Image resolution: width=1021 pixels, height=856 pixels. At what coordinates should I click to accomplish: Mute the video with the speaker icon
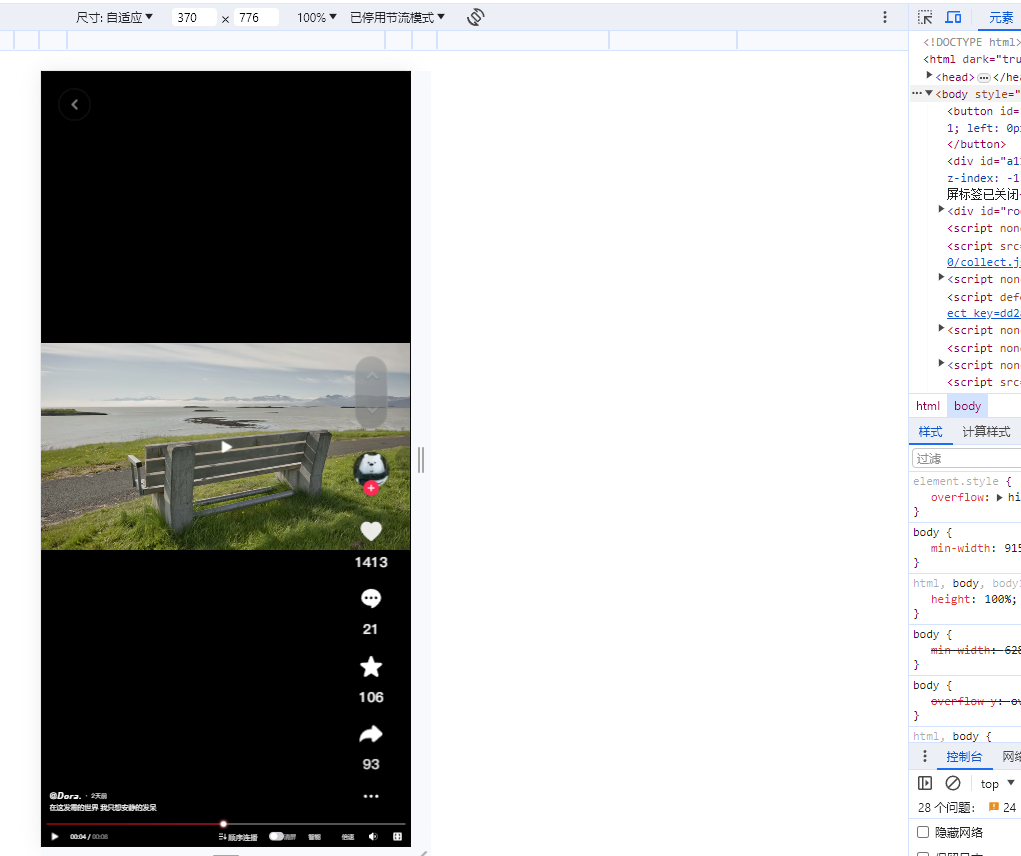click(x=373, y=837)
